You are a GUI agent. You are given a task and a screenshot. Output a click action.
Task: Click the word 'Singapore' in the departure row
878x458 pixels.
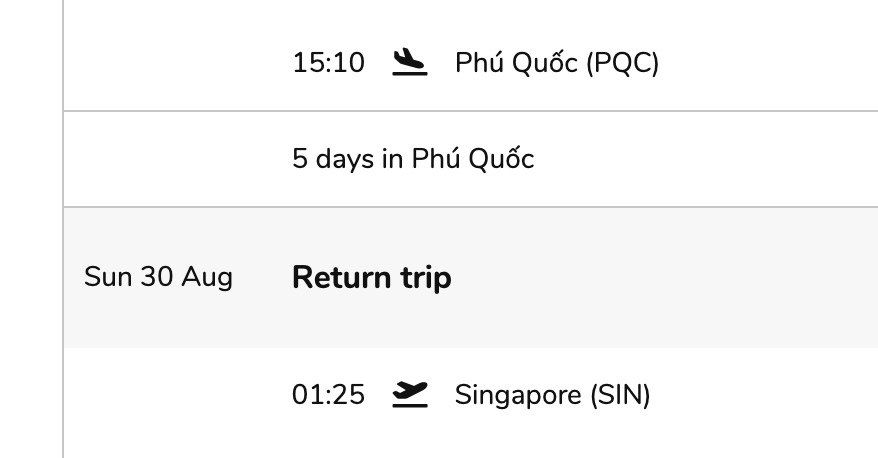(x=518, y=395)
